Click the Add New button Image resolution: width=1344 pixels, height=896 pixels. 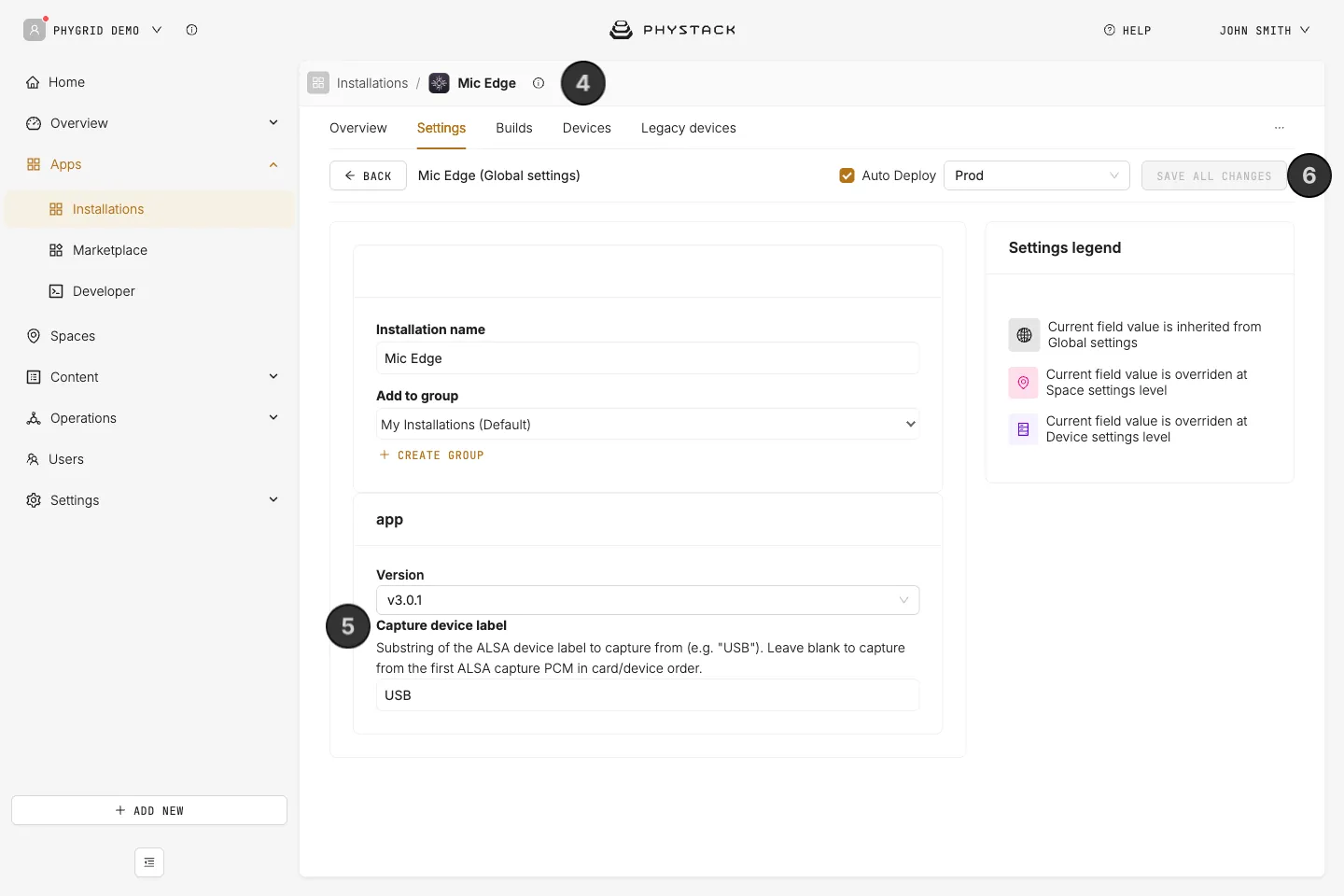click(149, 810)
